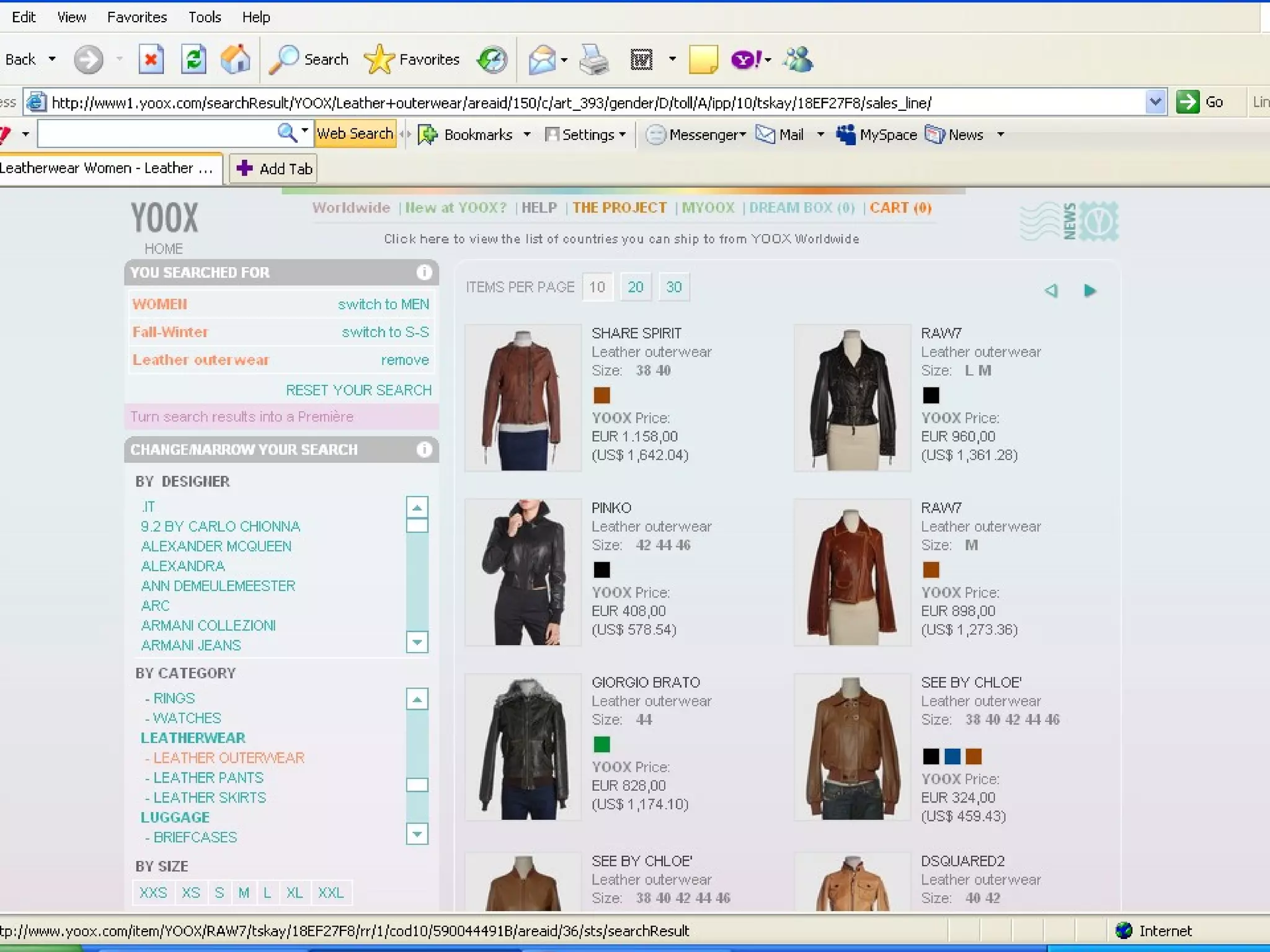Switch season to S-S
The height and width of the screenshot is (952, 1270).
click(x=385, y=332)
